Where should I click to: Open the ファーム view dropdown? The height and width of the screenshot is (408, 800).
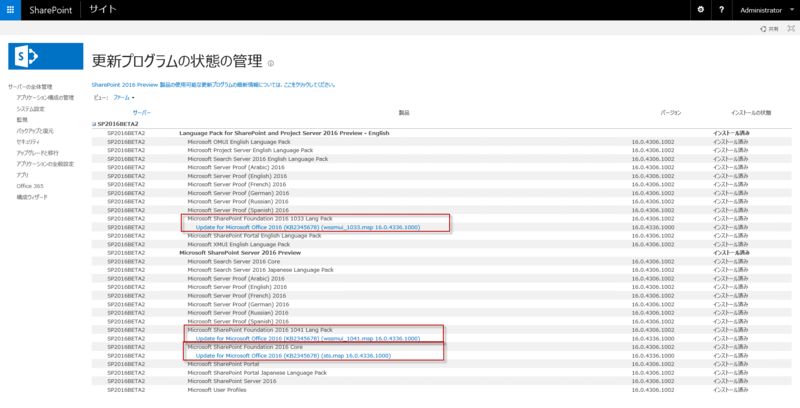[x=123, y=97]
